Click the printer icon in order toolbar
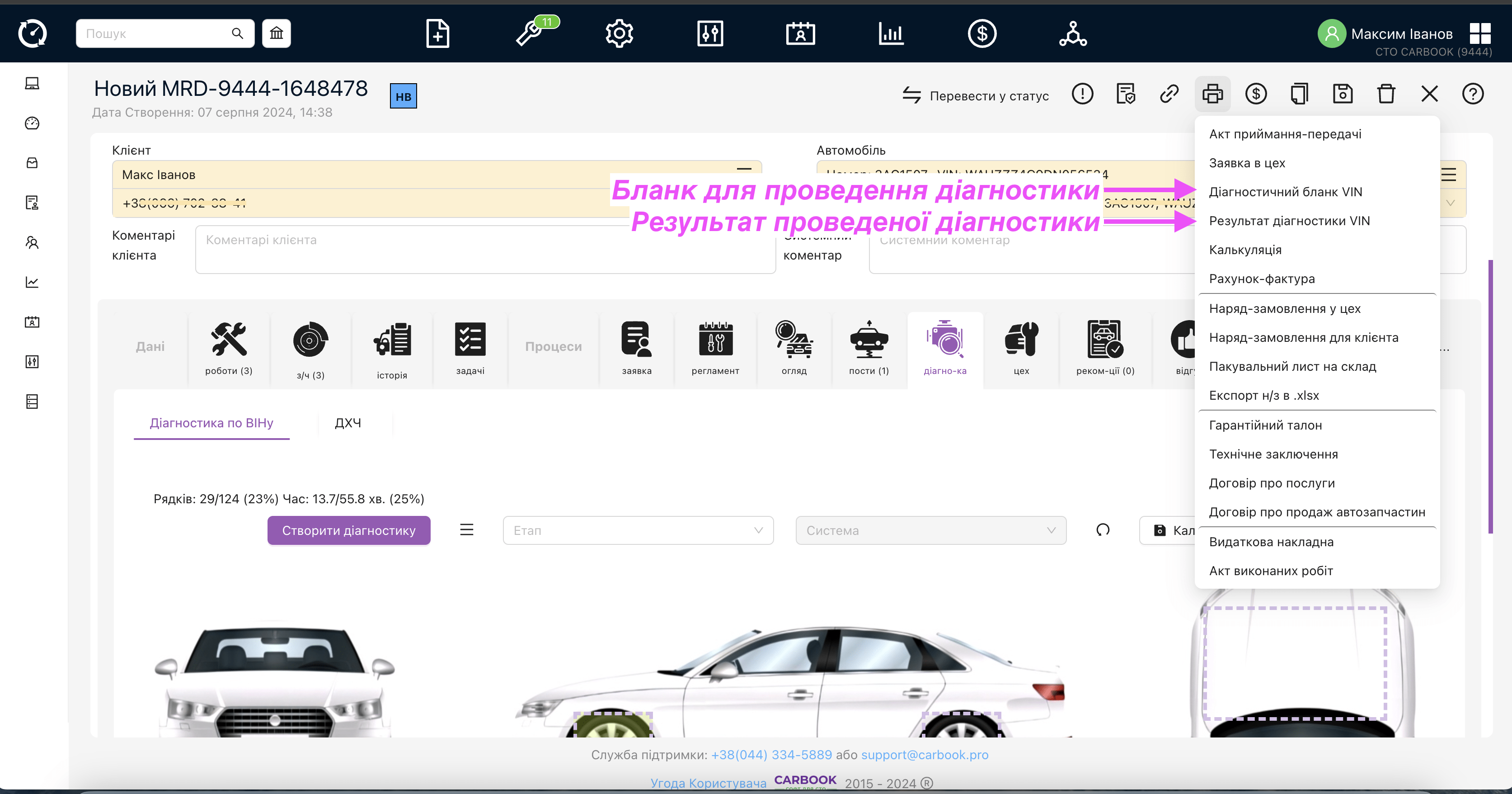Image resolution: width=1512 pixels, height=794 pixels. click(1212, 94)
